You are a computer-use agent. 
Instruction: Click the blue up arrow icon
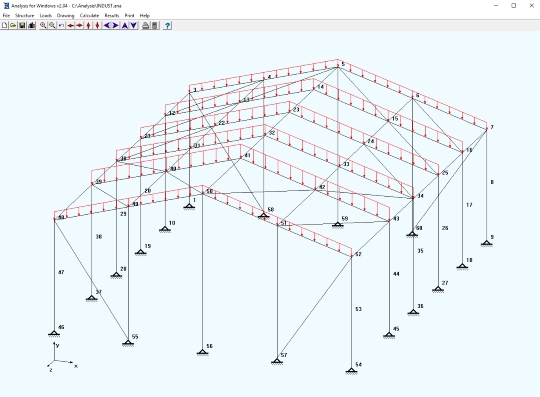point(125,25)
